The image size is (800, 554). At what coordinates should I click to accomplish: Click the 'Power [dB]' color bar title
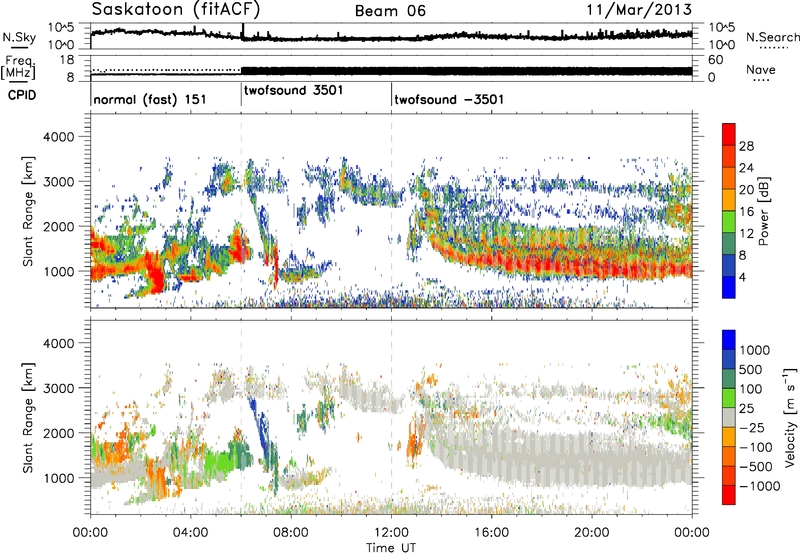(763, 211)
